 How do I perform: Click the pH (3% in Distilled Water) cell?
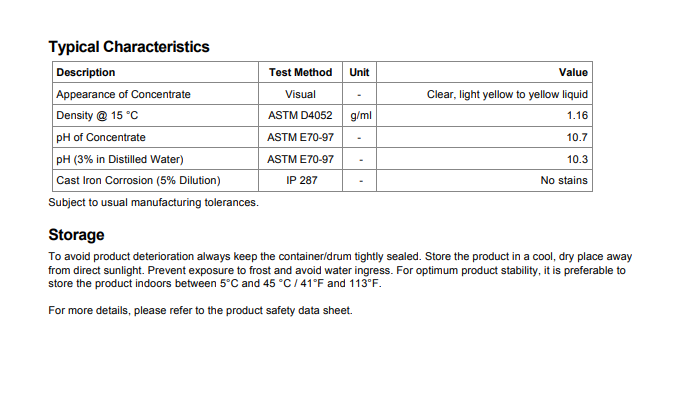tap(120, 159)
